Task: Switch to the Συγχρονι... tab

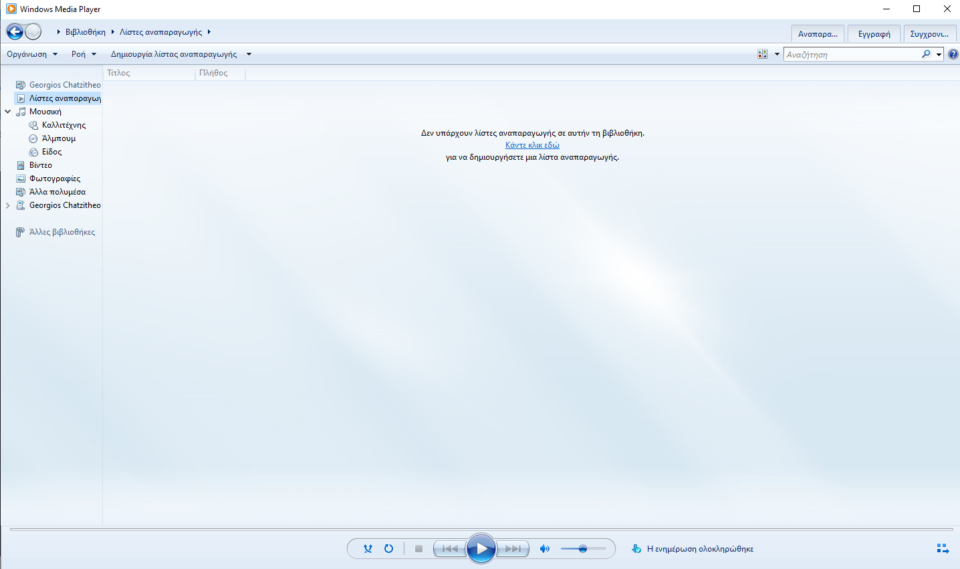Action: point(929,34)
